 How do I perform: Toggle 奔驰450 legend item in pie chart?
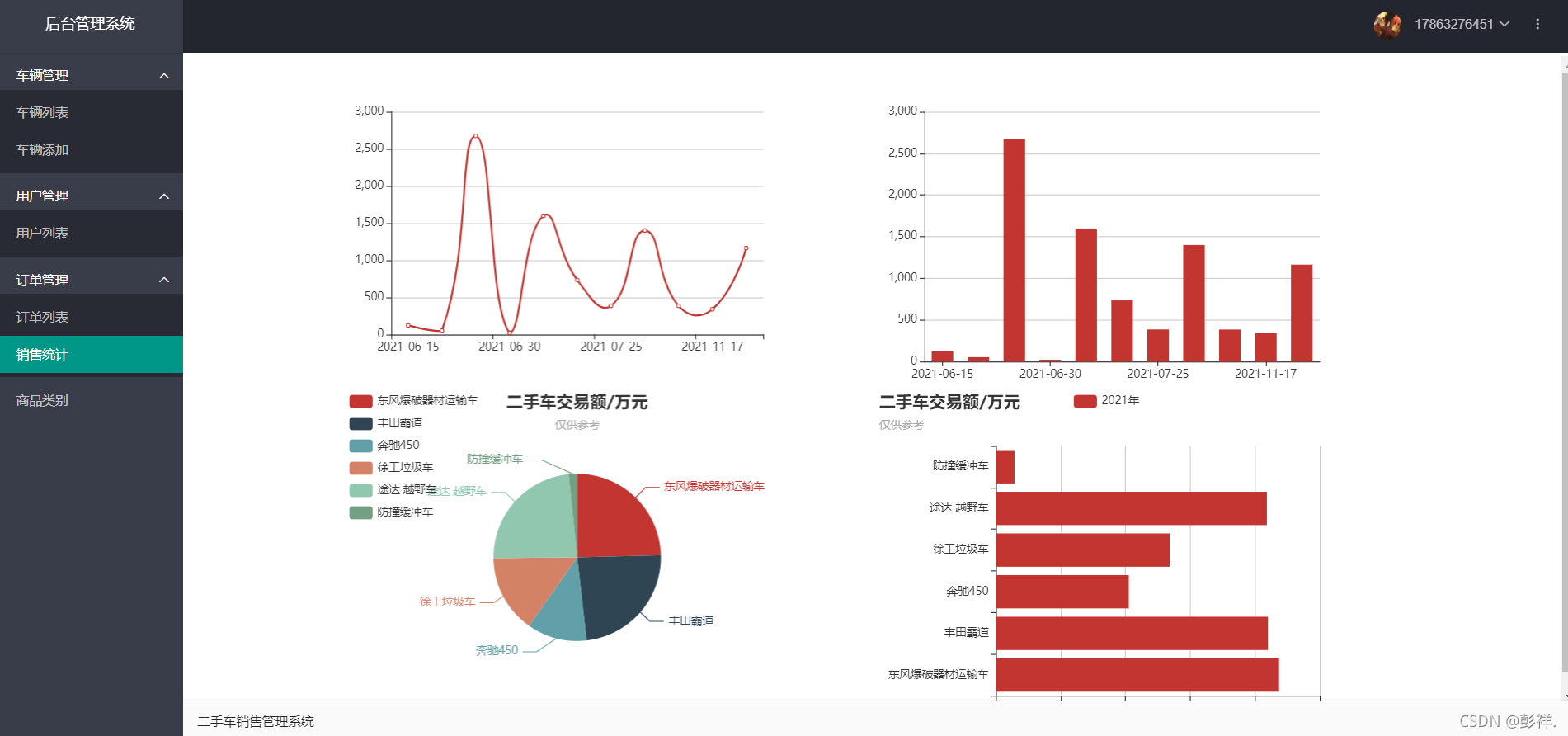384,446
